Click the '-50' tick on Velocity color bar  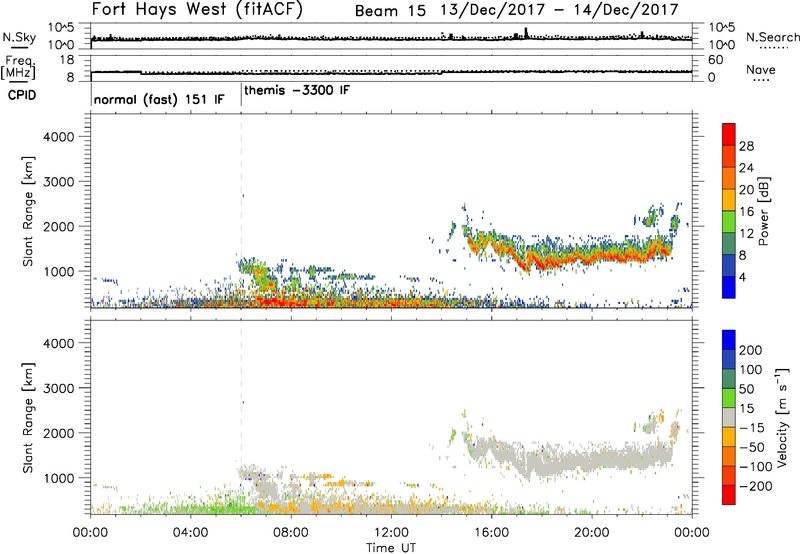pos(752,447)
